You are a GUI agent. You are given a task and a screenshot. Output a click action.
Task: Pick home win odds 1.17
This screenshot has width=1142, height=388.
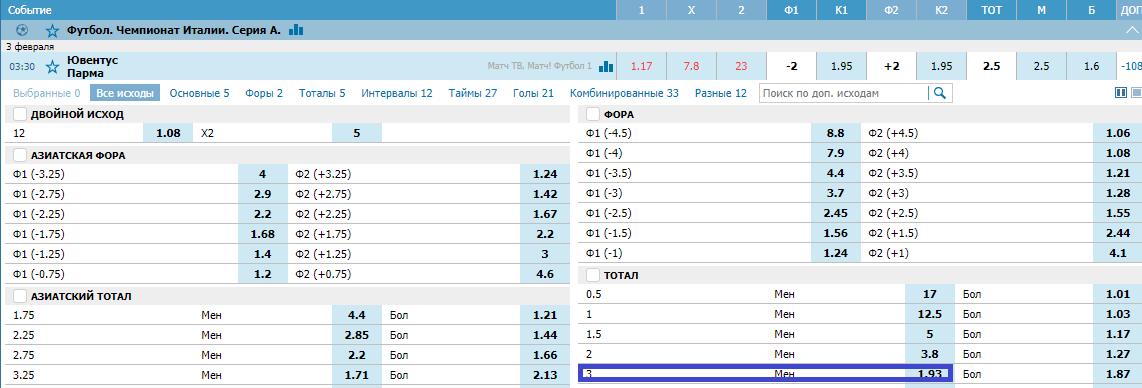[x=641, y=66]
